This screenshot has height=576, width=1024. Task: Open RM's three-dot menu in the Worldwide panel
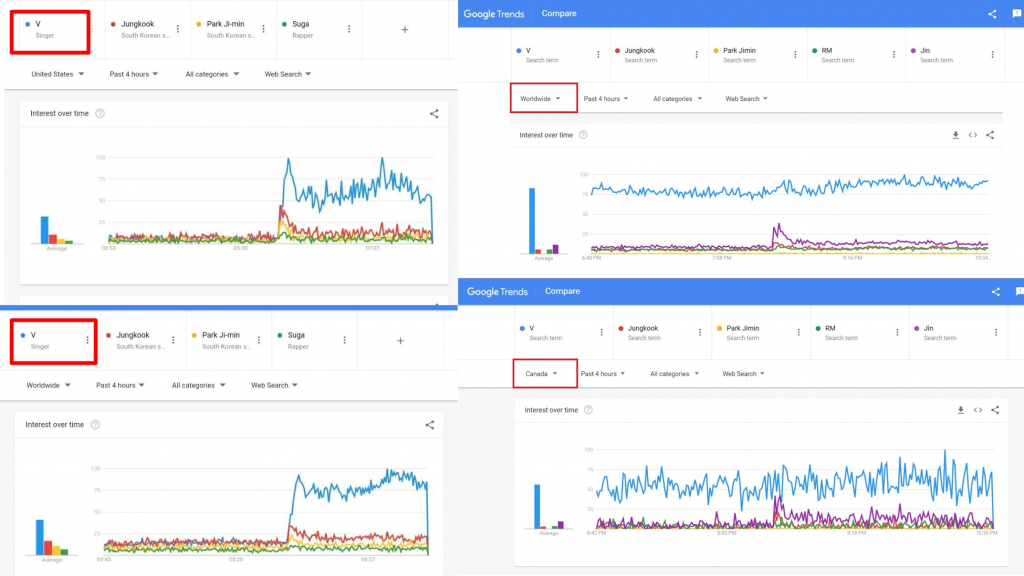(x=893, y=55)
